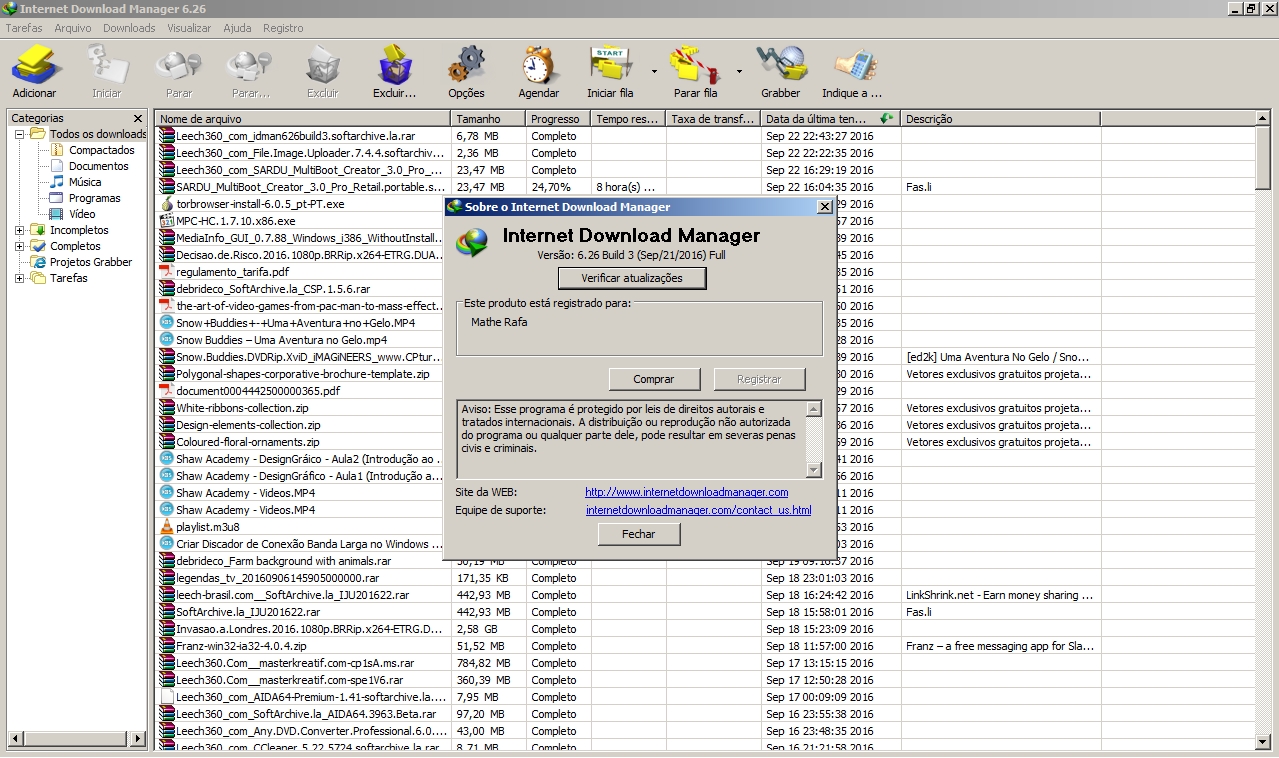Image resolution: width=1279 pixels, height=758 pixels.
Task: Expand the Tarefas tree node
Action: point(19,278)
